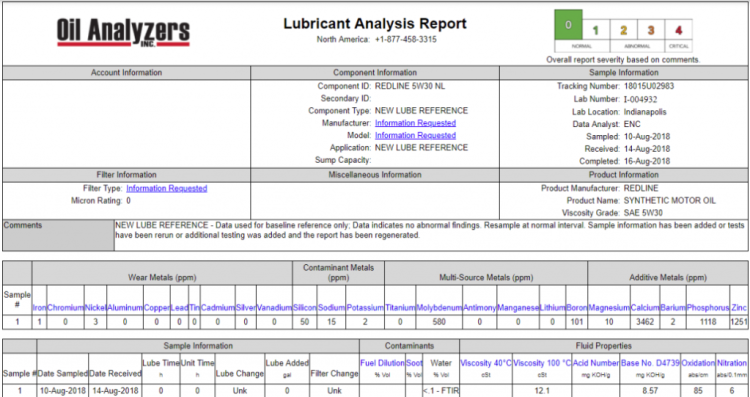Click the Oxidation value 85
Image resolution: width=750 pixels, height=397 pixels.
[698, 391]
